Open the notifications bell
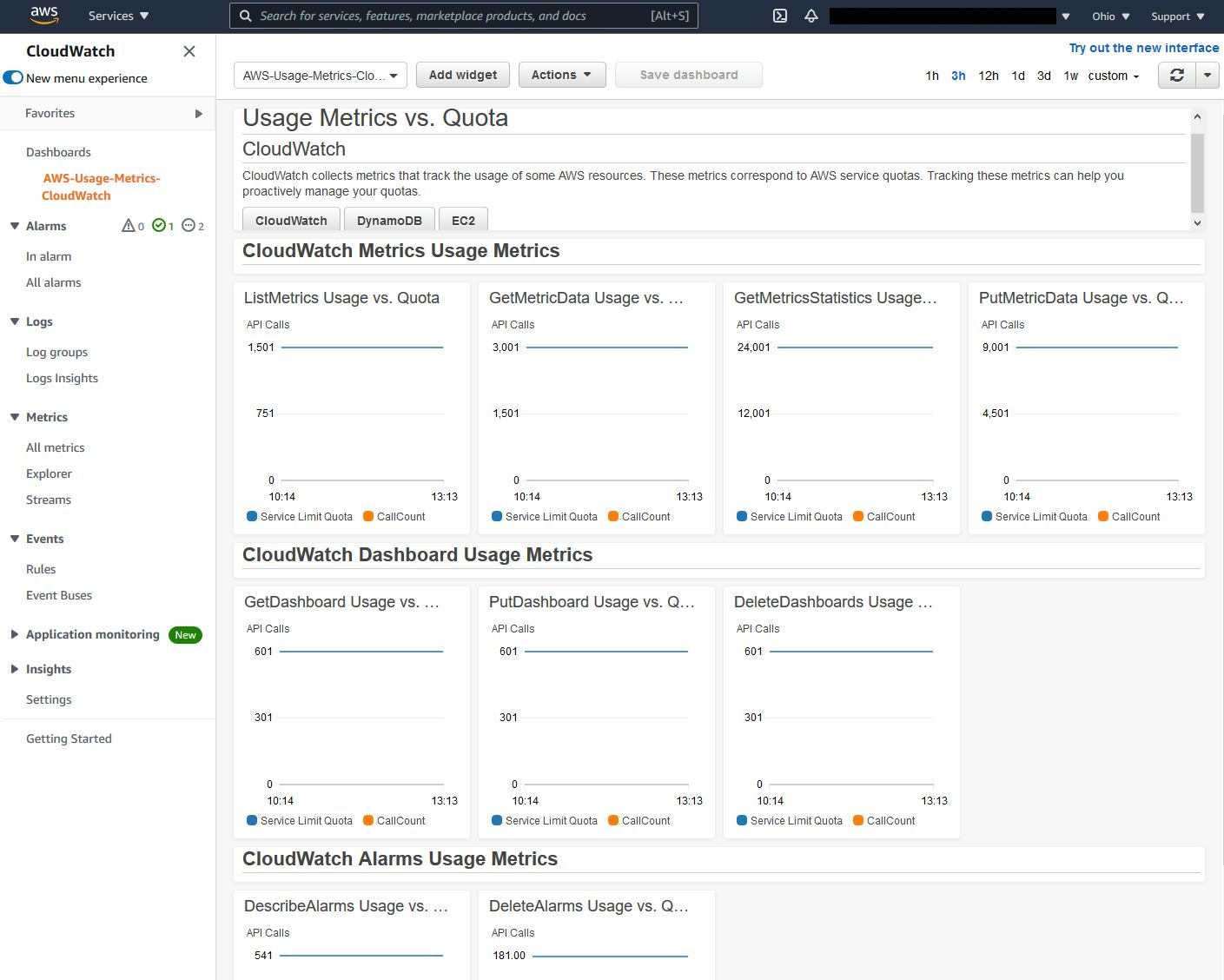This screenshot has width=1224, height=980. tap(810, 16)
